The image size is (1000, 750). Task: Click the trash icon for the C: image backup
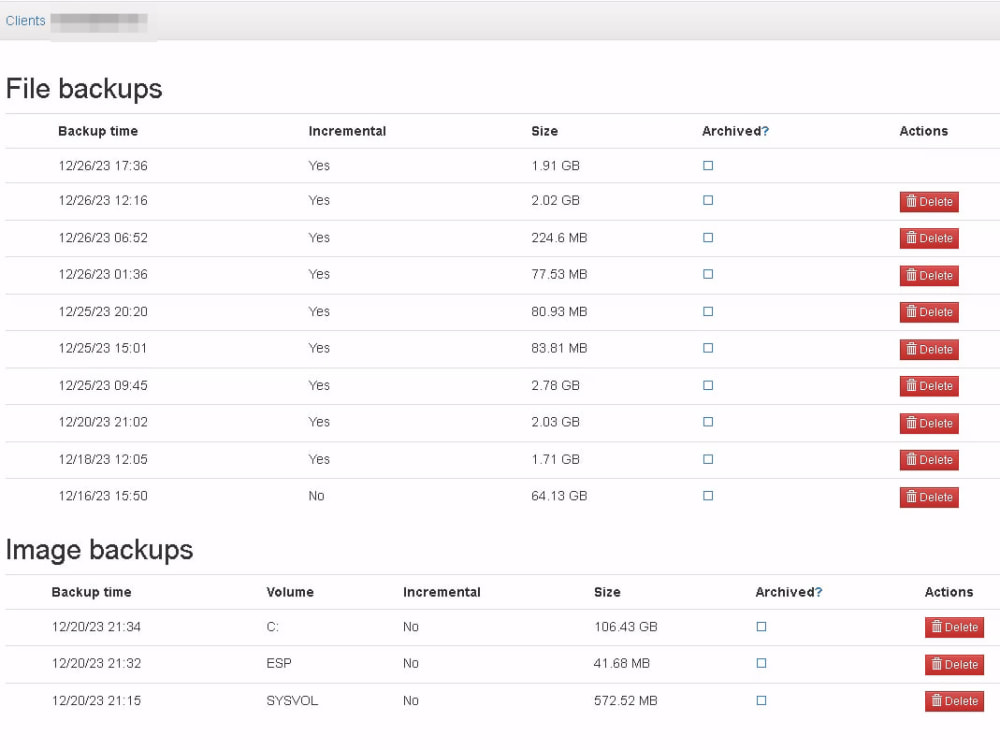[x=936, y=627]
